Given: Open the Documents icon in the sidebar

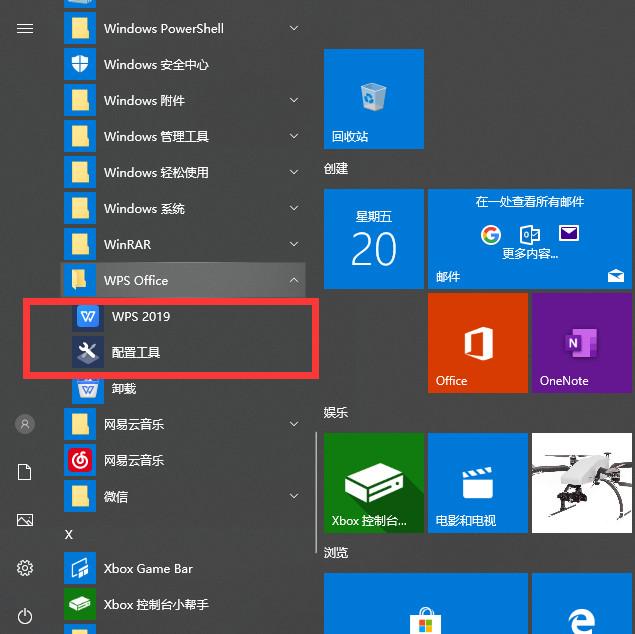Looking at the screenshot, I should point(25,472).
